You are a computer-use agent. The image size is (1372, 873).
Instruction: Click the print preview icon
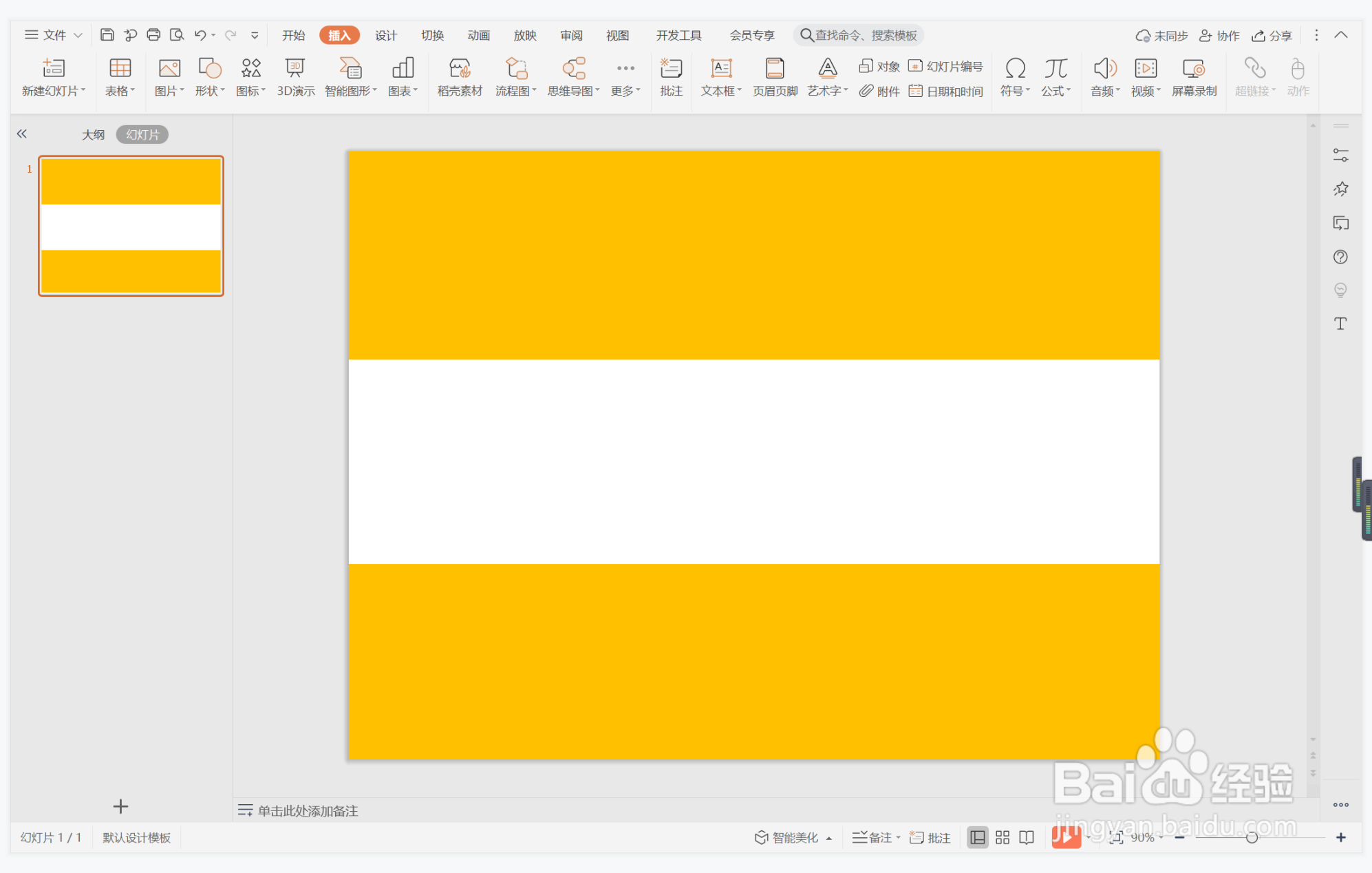pos(177,35)
